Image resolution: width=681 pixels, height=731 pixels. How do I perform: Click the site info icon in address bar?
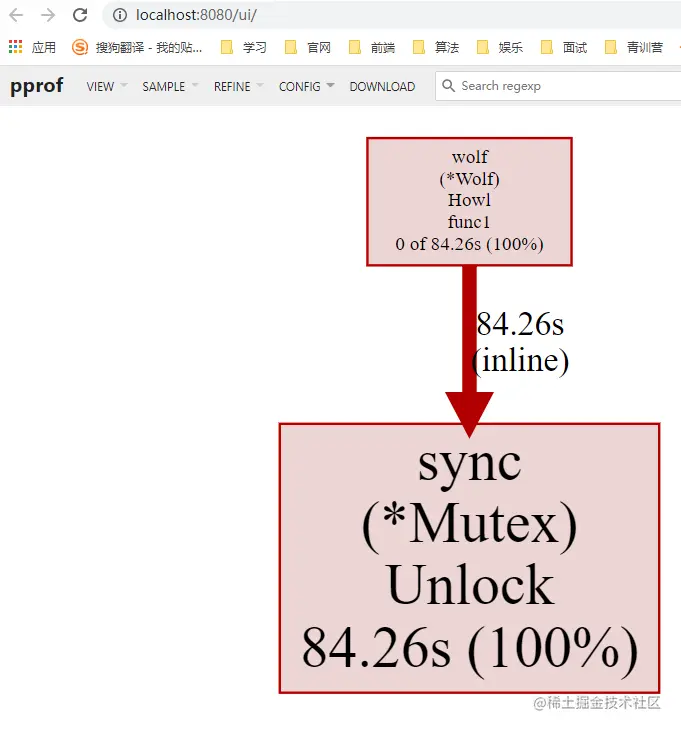(x=120, y=15)
